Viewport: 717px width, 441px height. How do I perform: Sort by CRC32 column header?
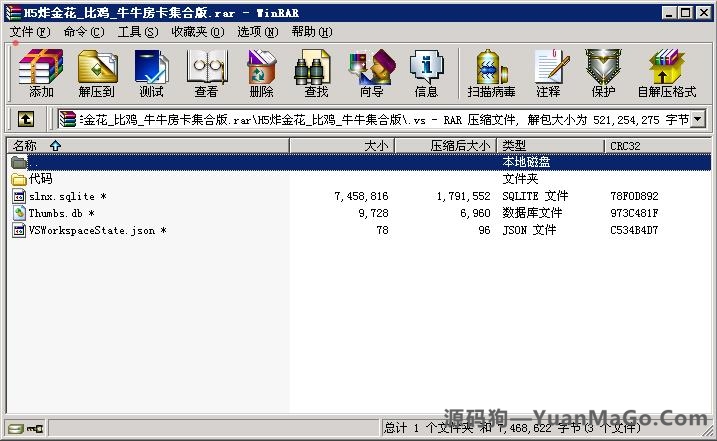point(658,146)
